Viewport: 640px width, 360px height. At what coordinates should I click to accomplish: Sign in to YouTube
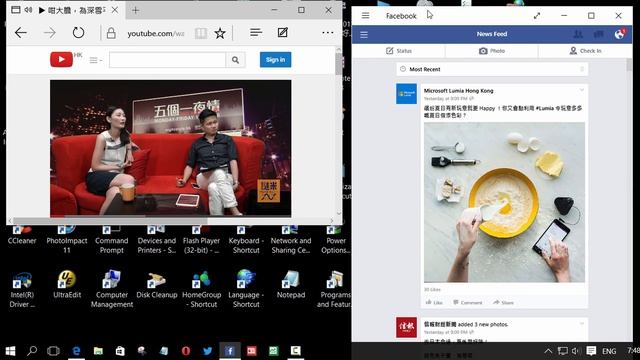point(276,60)
